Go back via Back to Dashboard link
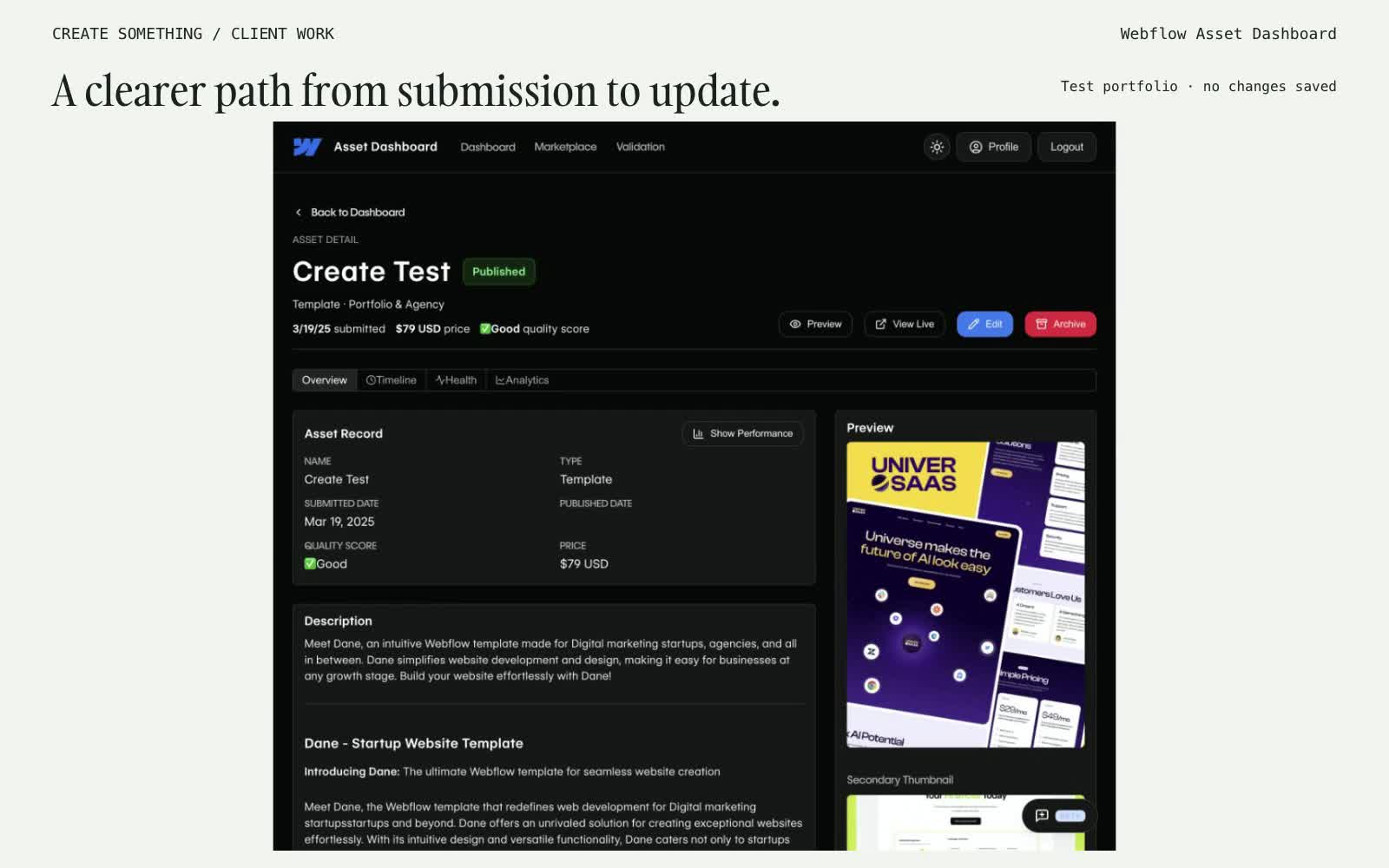Screen dimensions: 1389x868 [x=350, y=212]
